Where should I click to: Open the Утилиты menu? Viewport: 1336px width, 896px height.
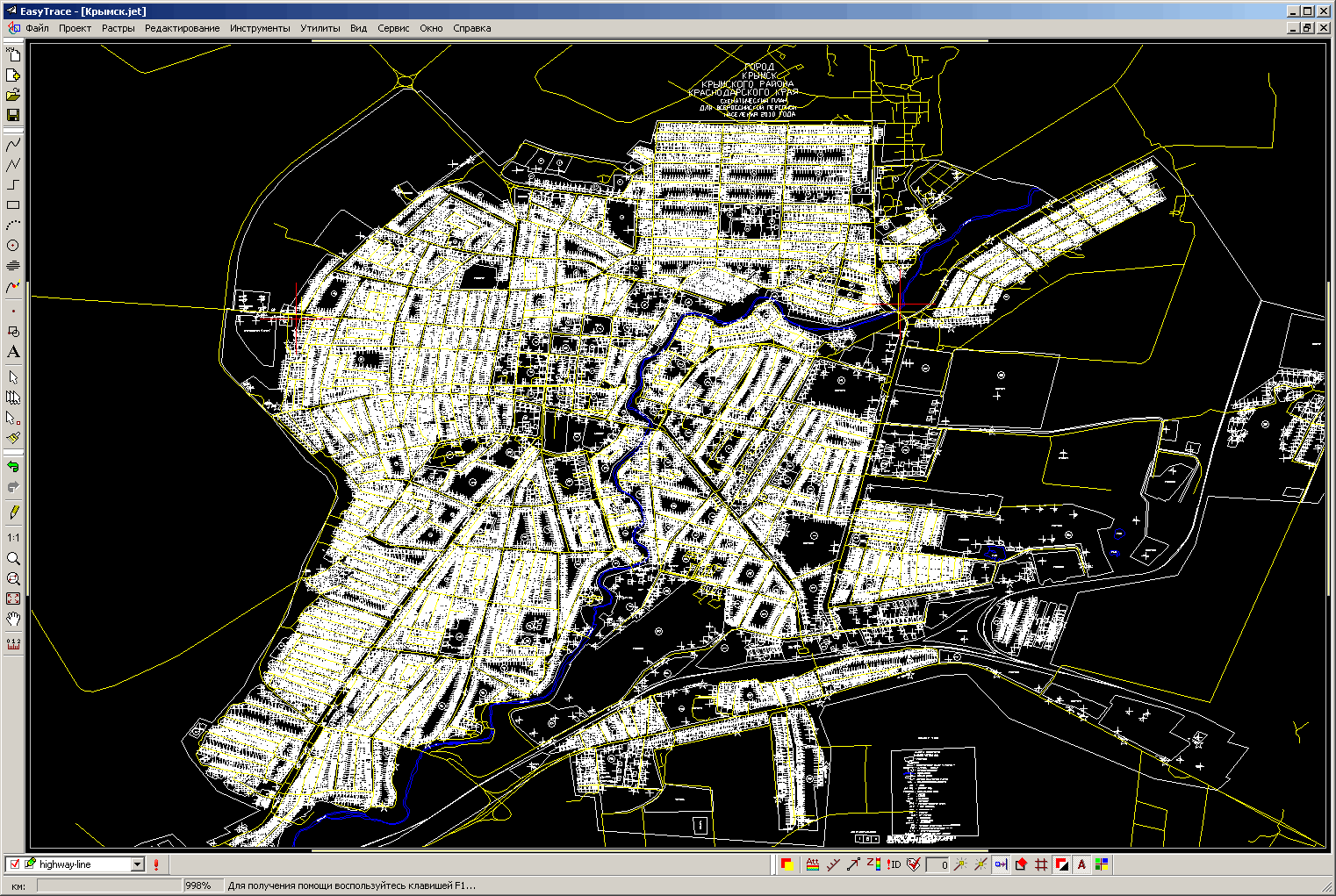point(320,28)
